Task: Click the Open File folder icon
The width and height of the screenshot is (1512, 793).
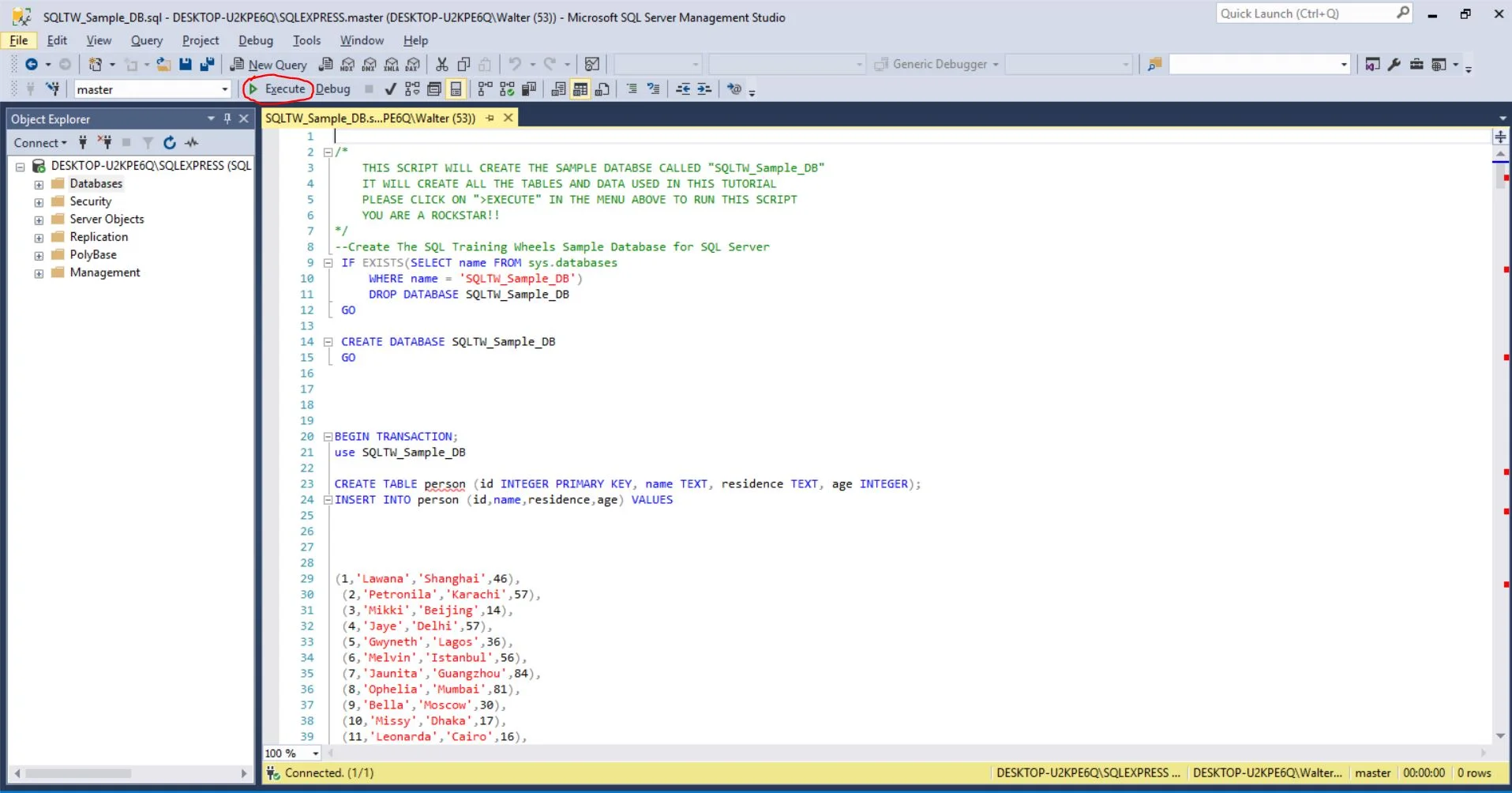Action: click(x=163, y=64)
